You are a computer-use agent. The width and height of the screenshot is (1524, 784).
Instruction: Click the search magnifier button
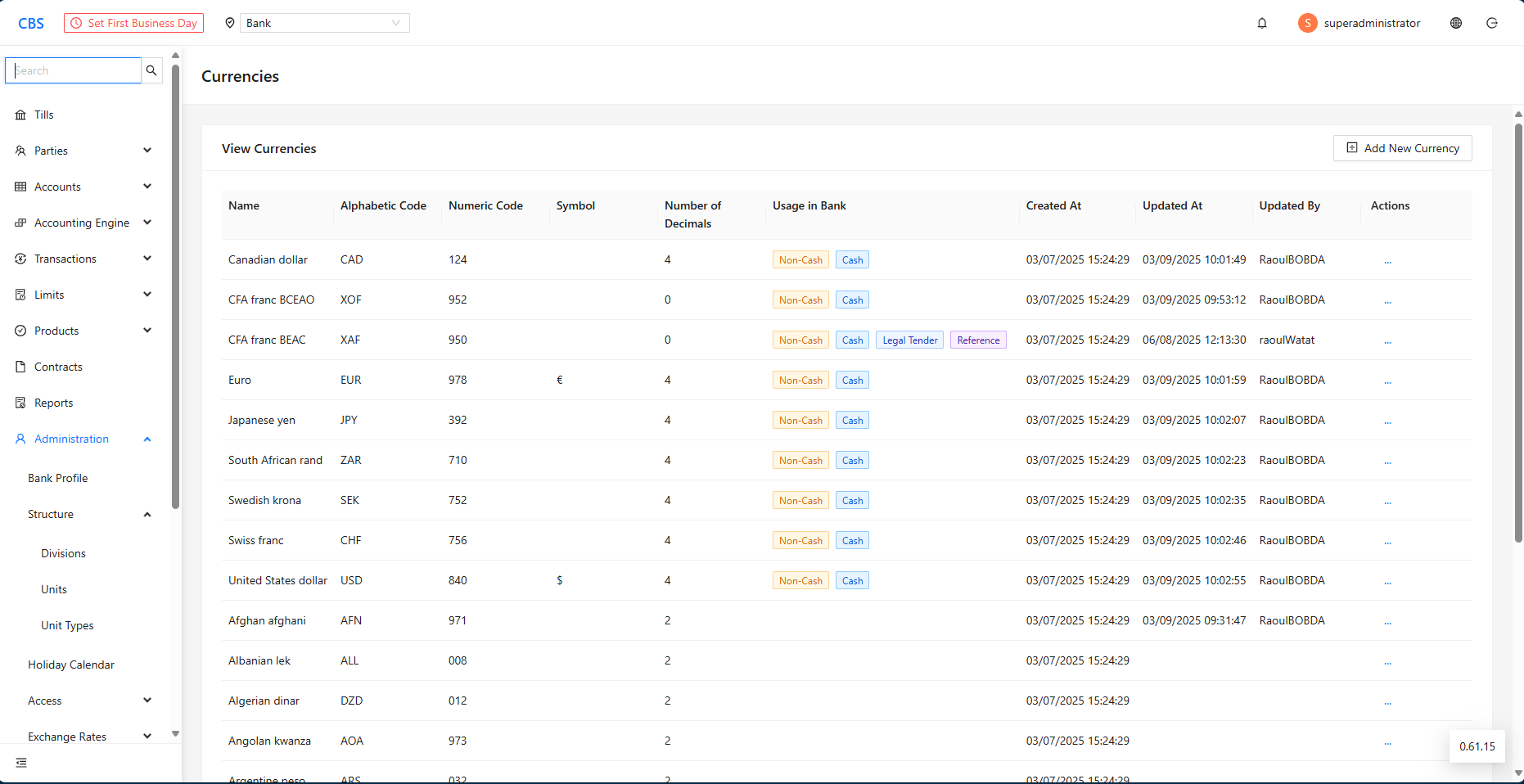(151, 70)
